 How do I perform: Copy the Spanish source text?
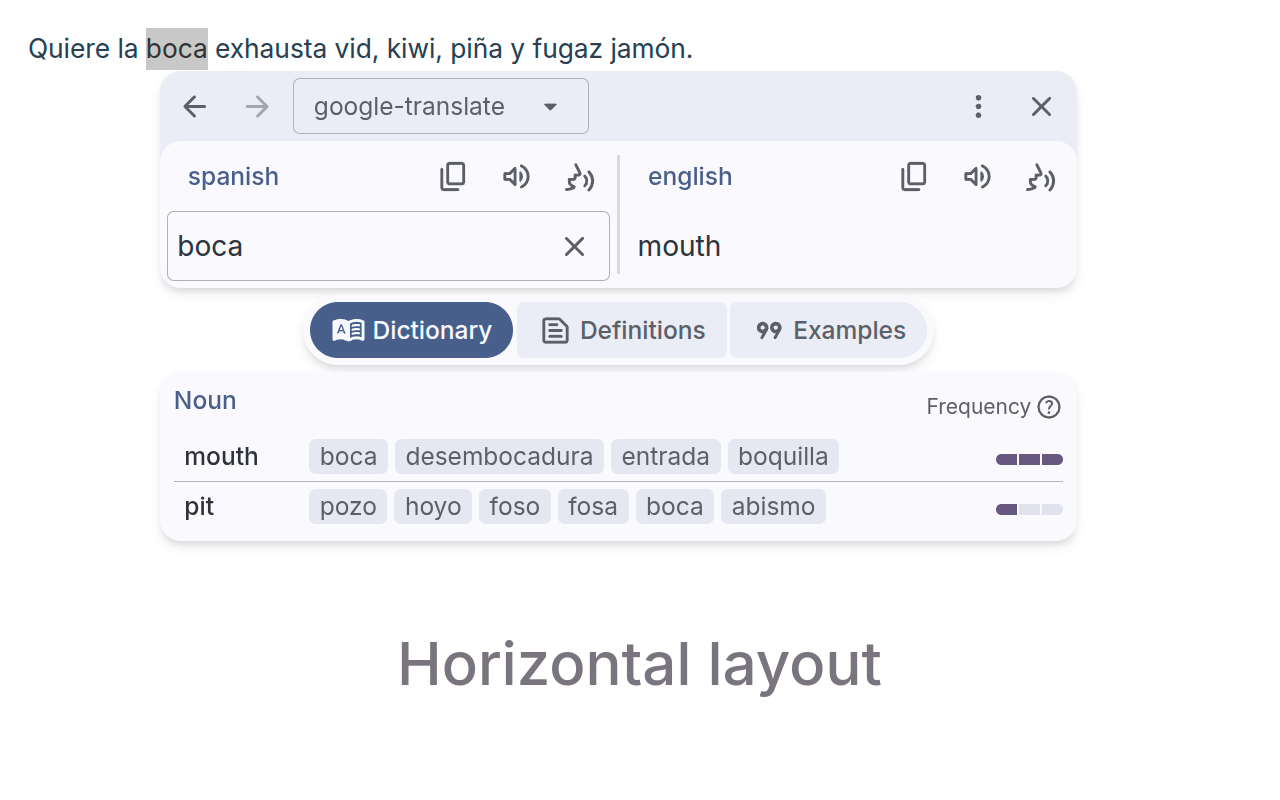click(x=453, y=177)
